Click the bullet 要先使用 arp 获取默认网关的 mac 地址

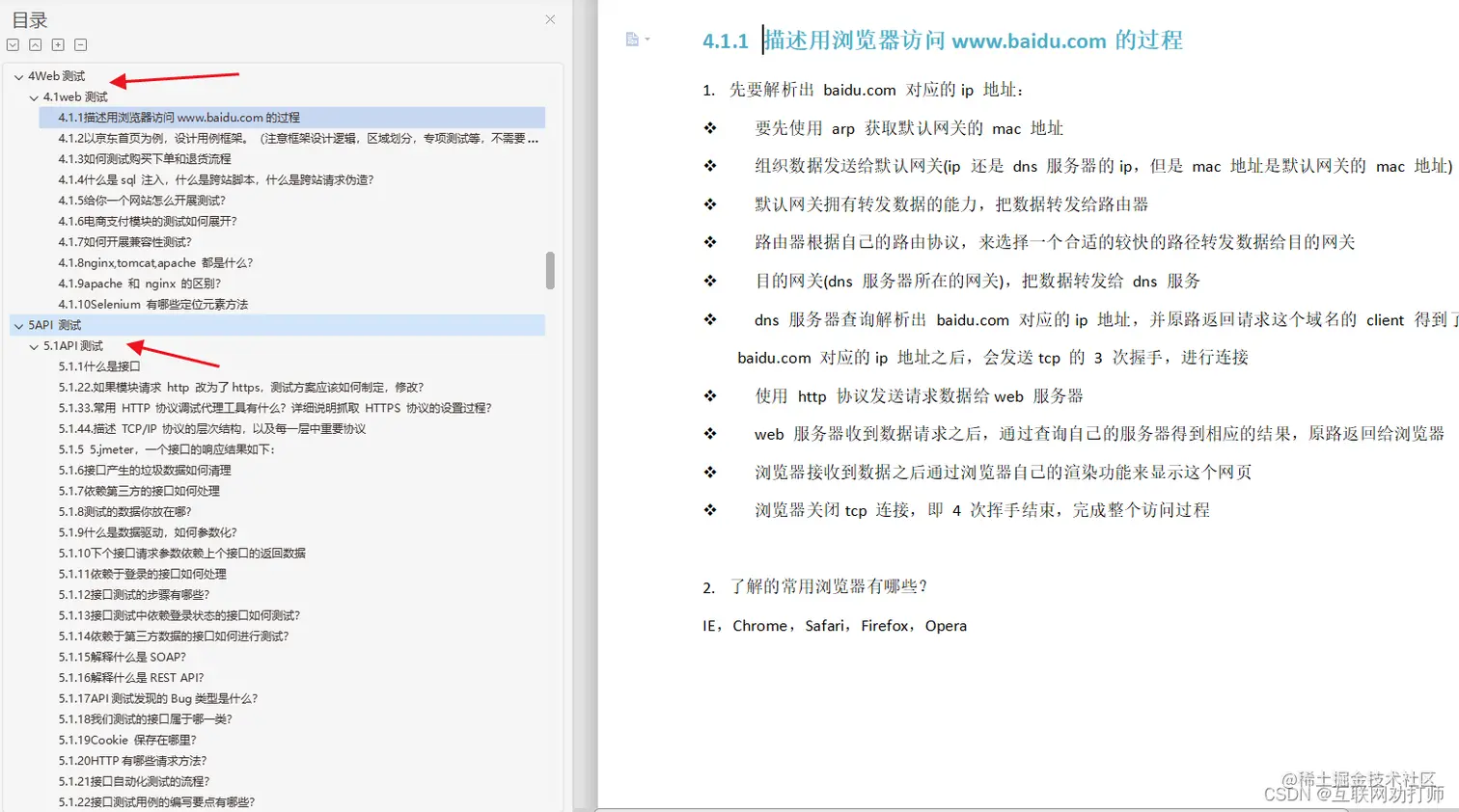point(909,128)
